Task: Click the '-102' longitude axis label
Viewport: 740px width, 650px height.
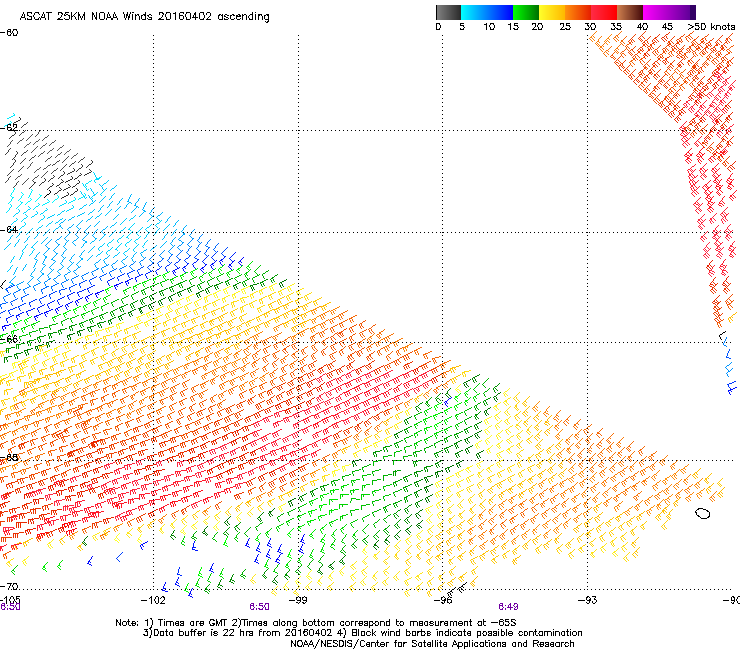Action: click(x=153, y=600)
